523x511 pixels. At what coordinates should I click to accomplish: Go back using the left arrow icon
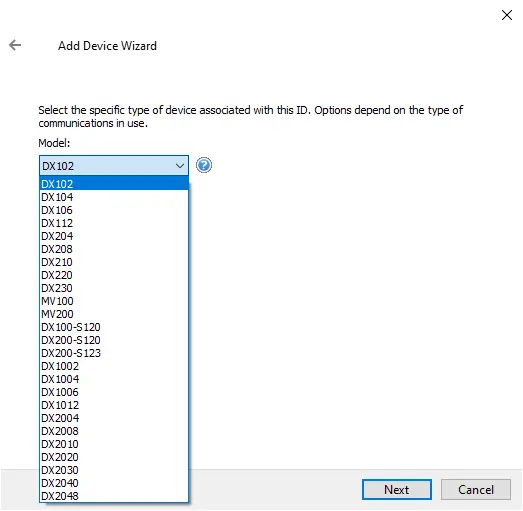pos(15,45)
